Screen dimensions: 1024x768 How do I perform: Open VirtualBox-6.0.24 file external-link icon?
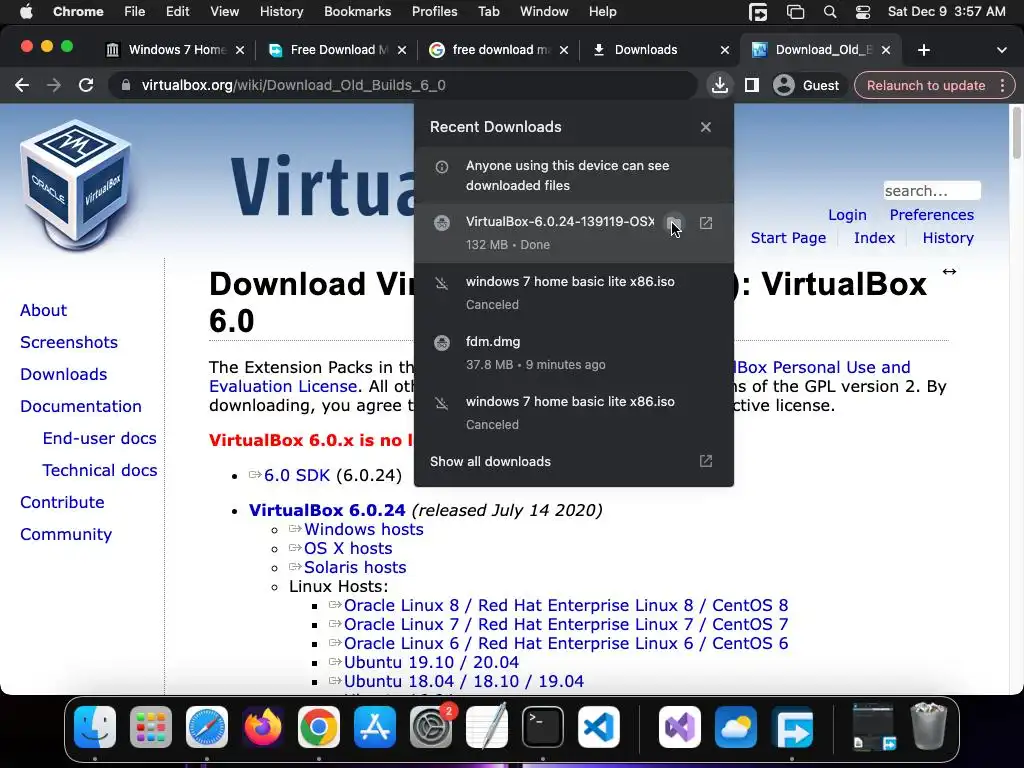point(706,223)
